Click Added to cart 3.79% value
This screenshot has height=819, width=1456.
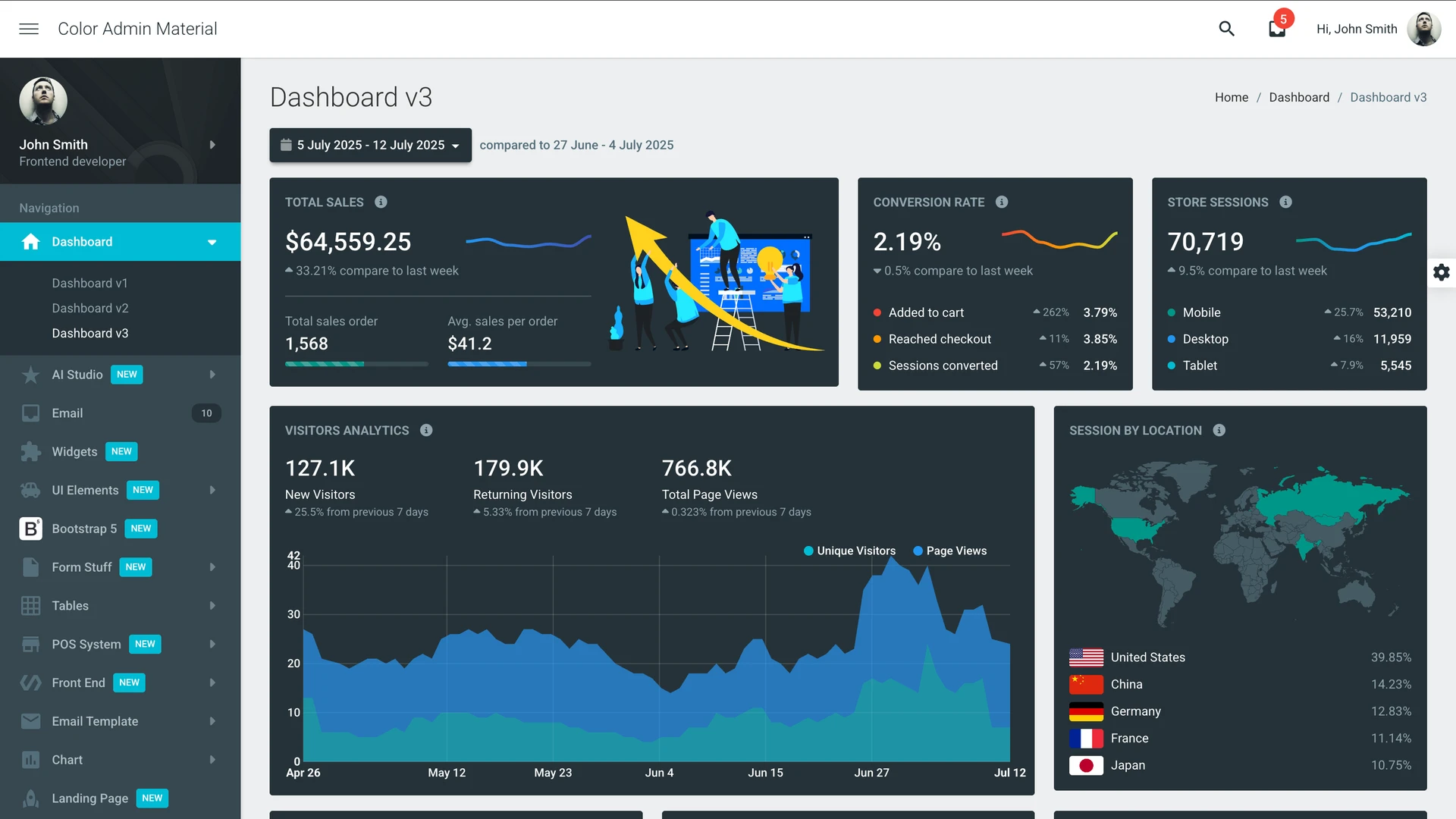[1100, 312]
